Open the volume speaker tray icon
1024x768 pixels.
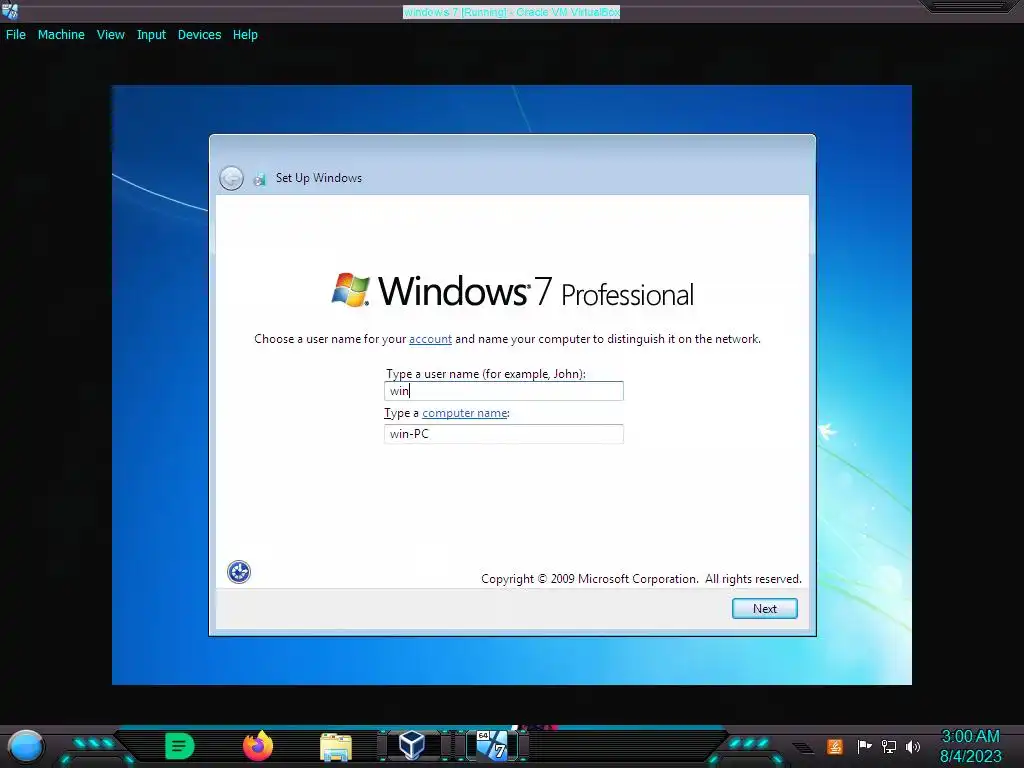(913, 746)
